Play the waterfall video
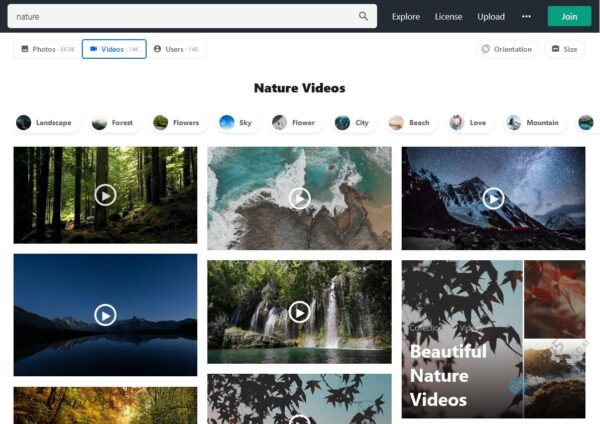Viewport: 600px width, 424px height. tap(299, 312)
